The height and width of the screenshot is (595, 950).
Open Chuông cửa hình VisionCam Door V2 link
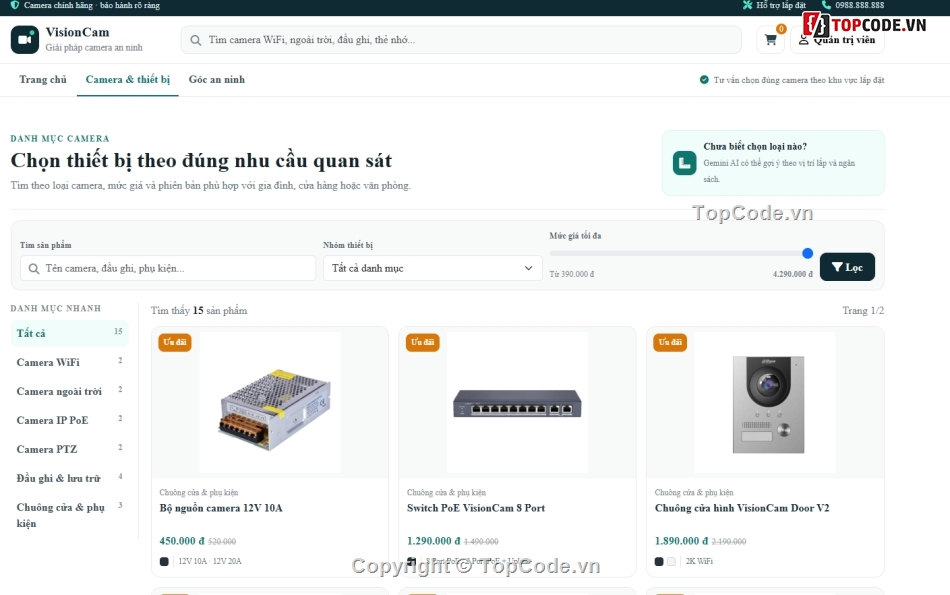tap(742, 508)
